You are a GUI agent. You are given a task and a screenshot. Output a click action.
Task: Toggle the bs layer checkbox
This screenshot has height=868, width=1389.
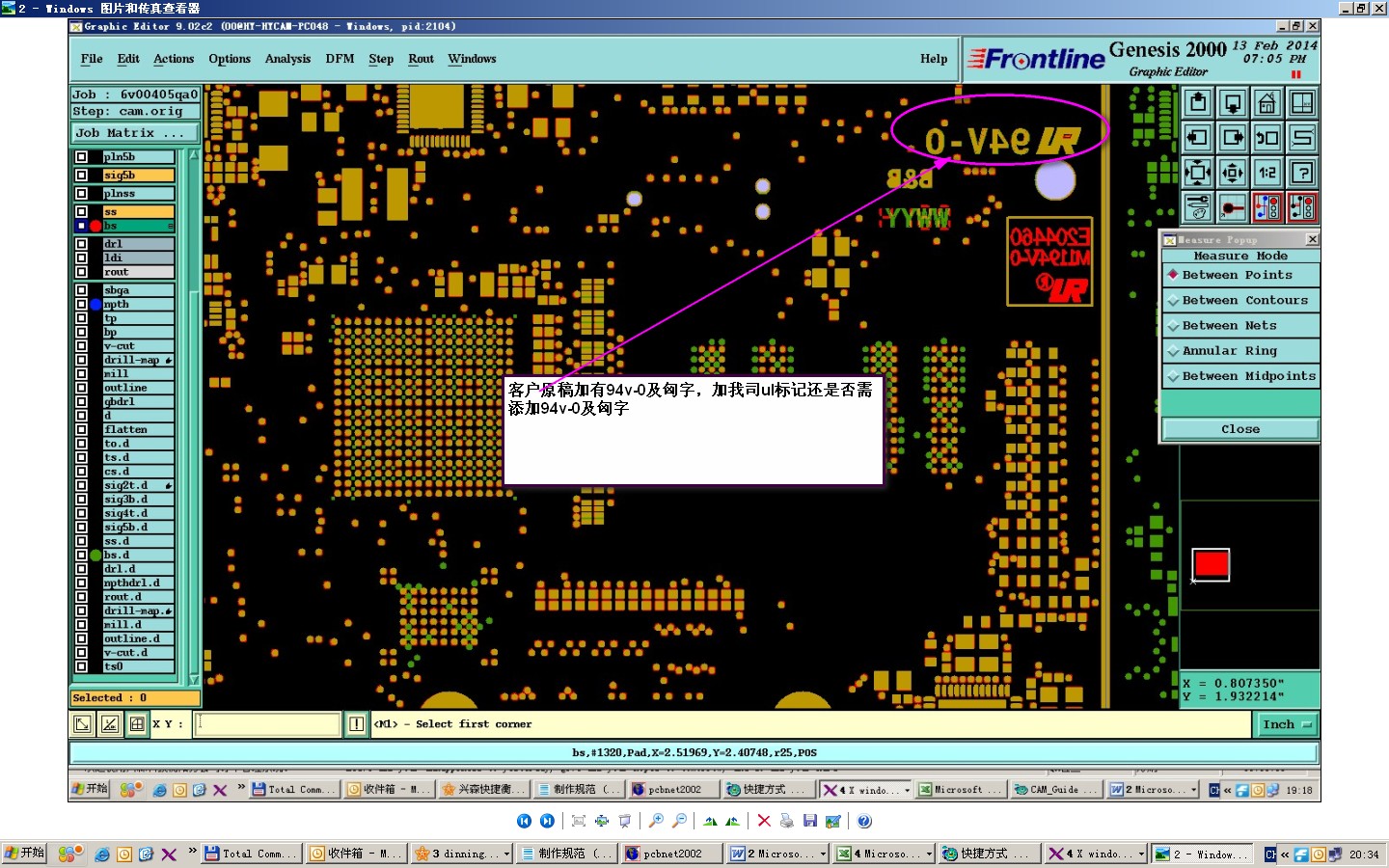(x=81, y=226)
